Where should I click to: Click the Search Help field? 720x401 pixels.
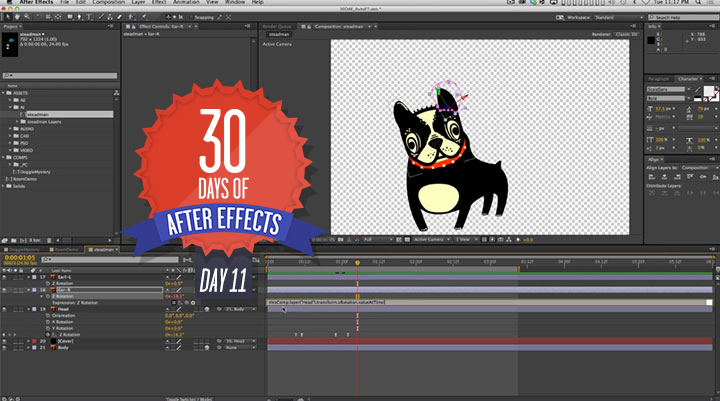pos(683,17)
